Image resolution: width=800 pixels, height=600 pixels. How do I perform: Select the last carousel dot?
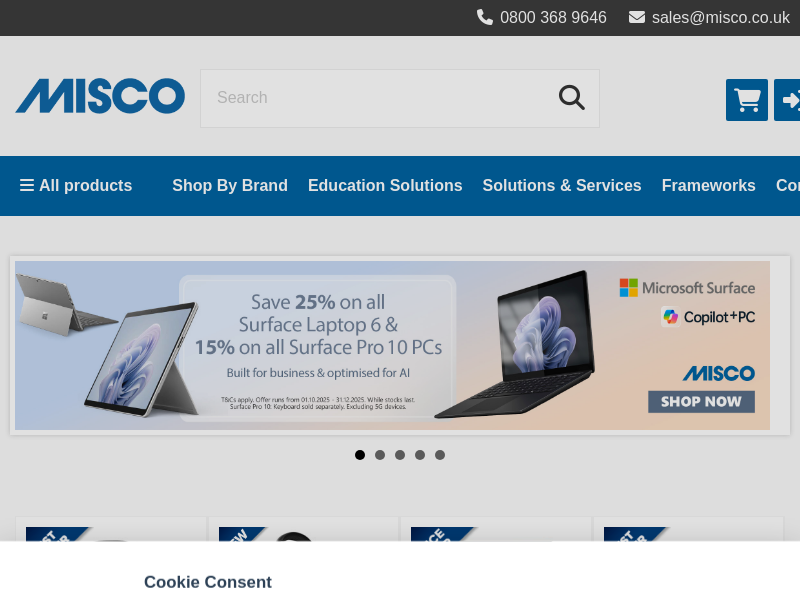pyautogui.click(x=440, y=455)
